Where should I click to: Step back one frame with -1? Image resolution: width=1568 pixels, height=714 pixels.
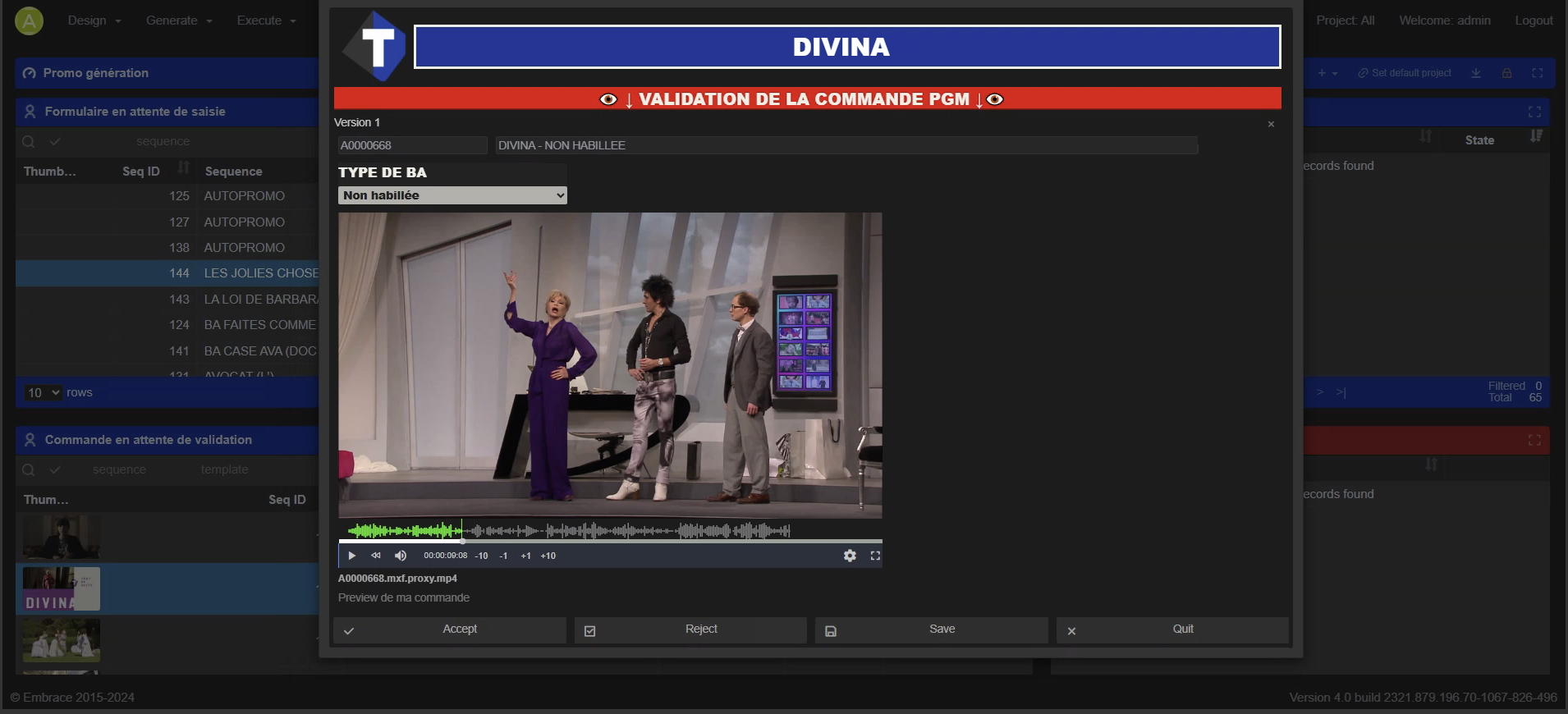click(503, 556)
